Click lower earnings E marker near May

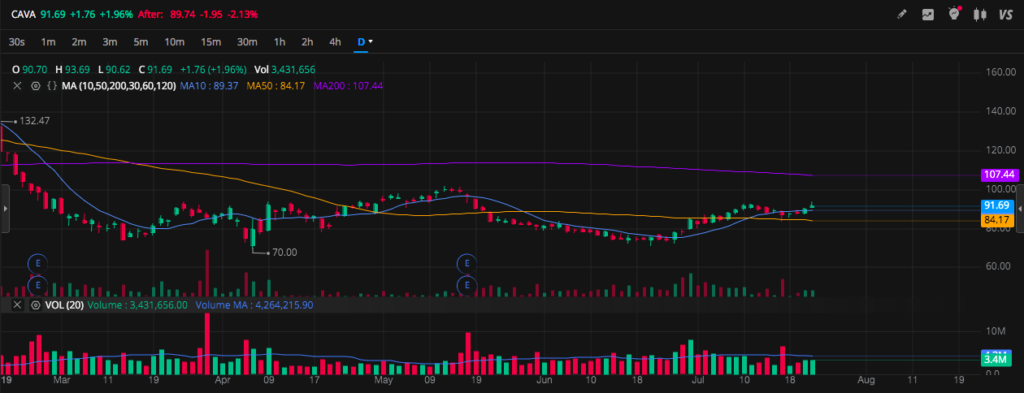[x=466, y=285]
